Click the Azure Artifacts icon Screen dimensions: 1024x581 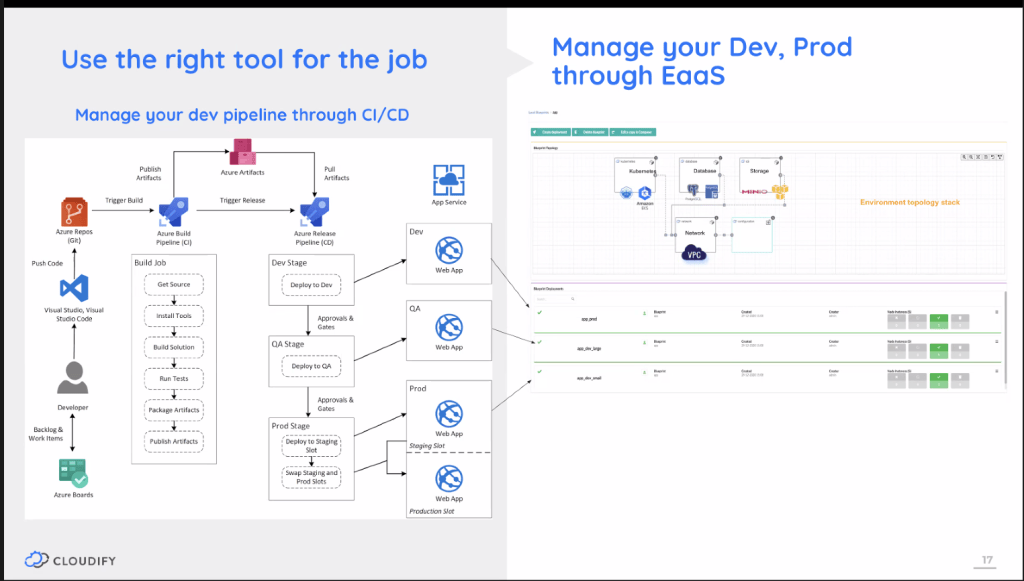point(242,152)
